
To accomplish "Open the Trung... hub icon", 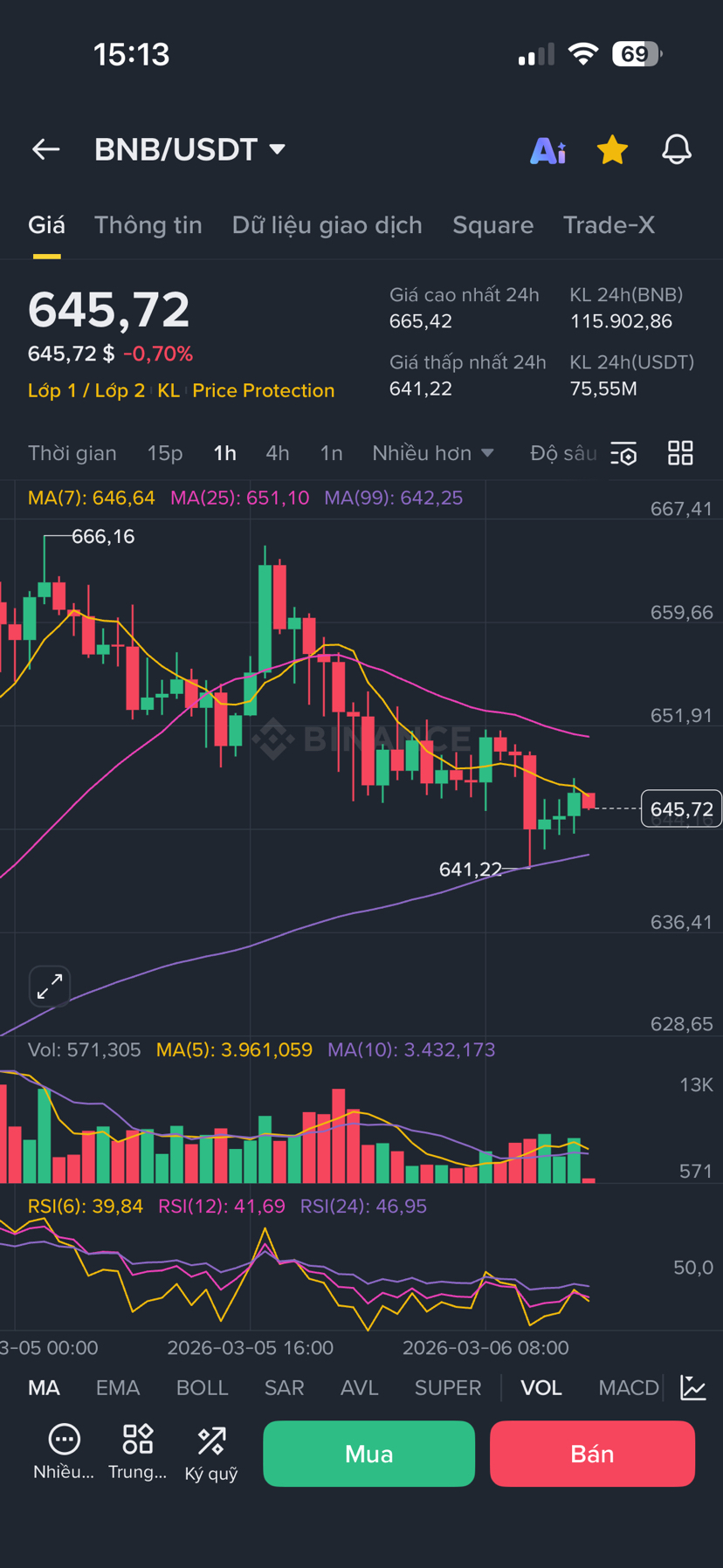I will [137, 1453].
